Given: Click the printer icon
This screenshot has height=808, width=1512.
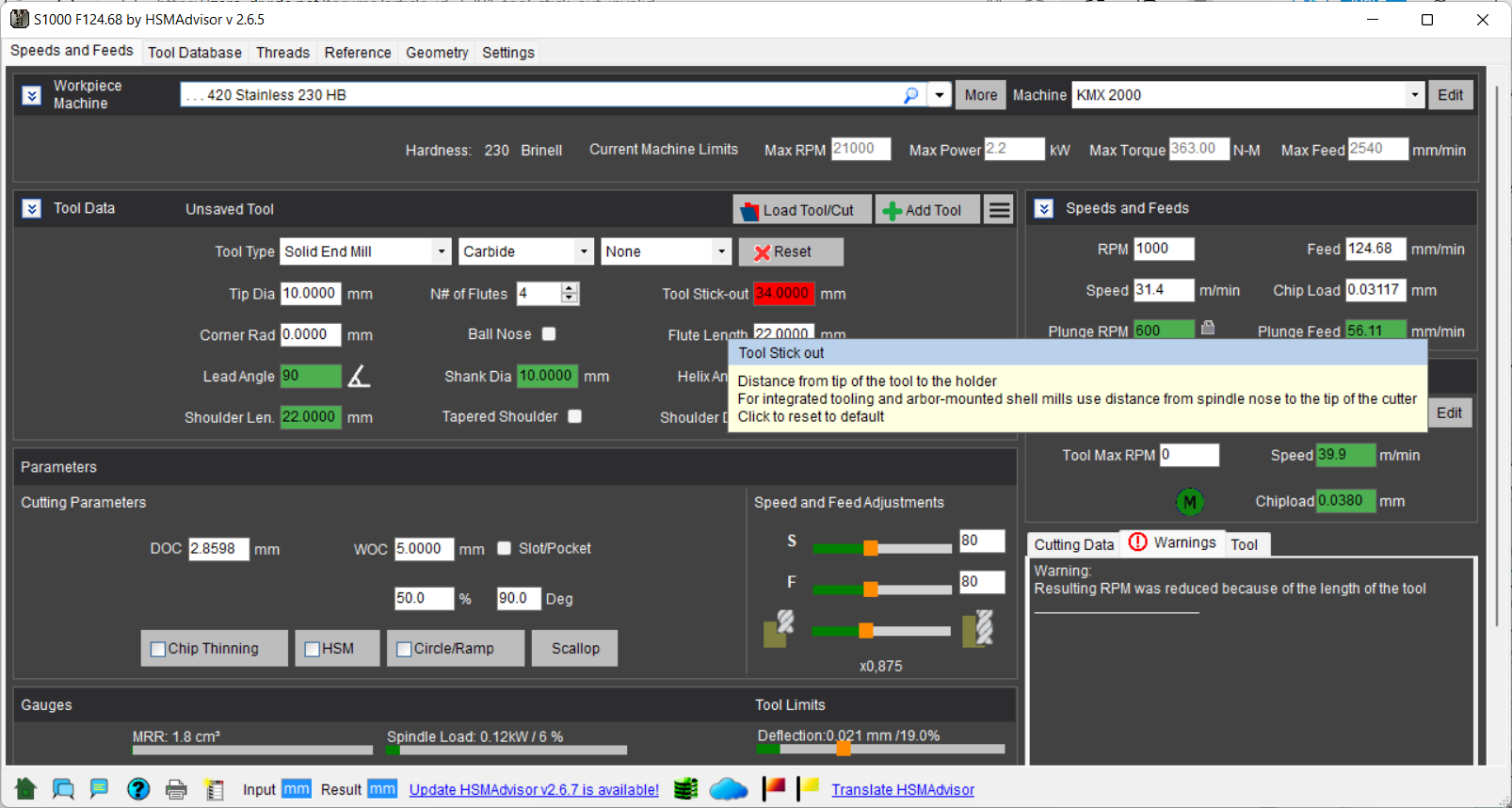Looking at the screenshot, I should [176, 789].
